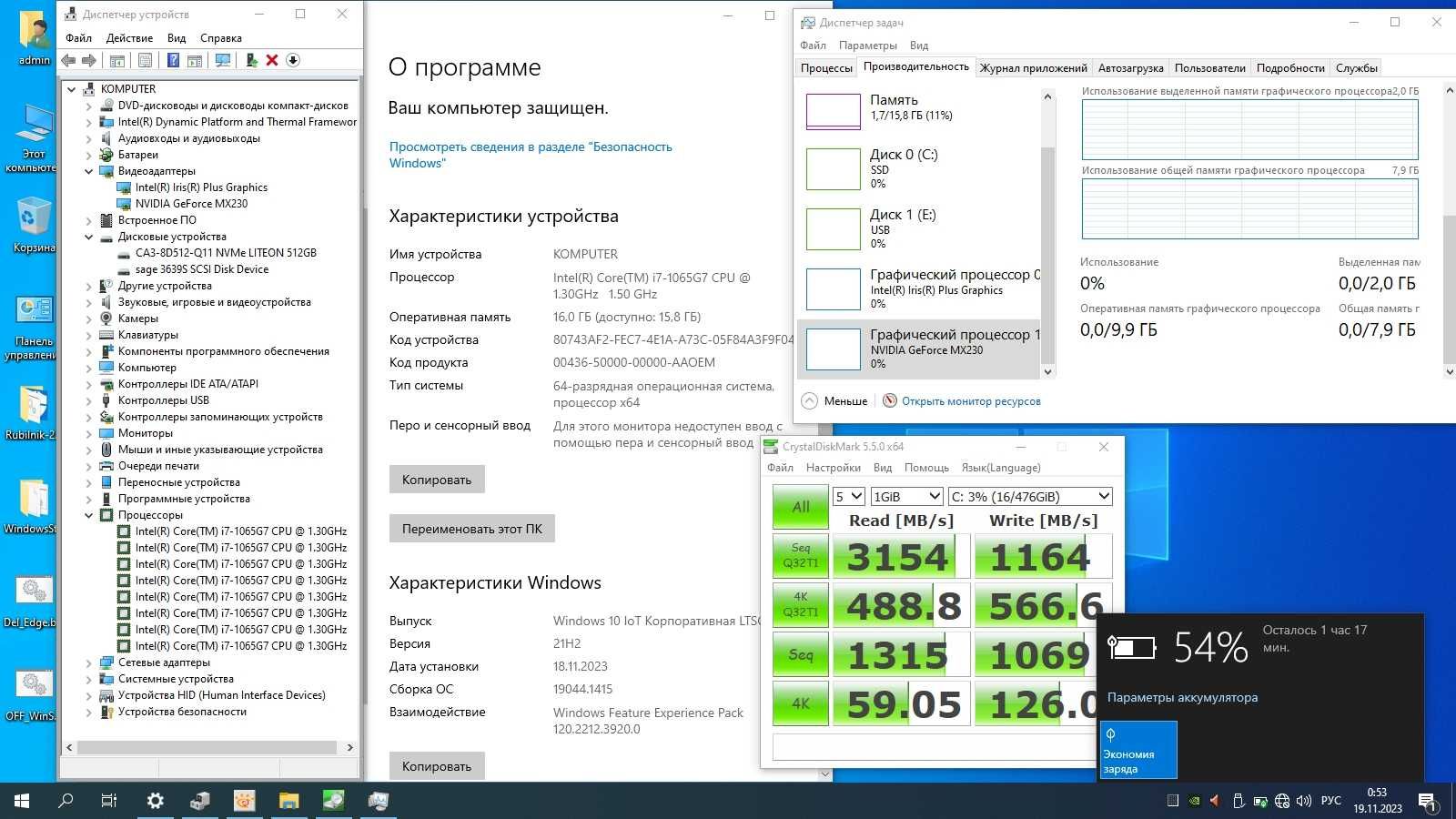The width and height of the screenshot is (1456, 819).
Task: Click the green All button in CrystalDiskMark
Action: (800, 507)
